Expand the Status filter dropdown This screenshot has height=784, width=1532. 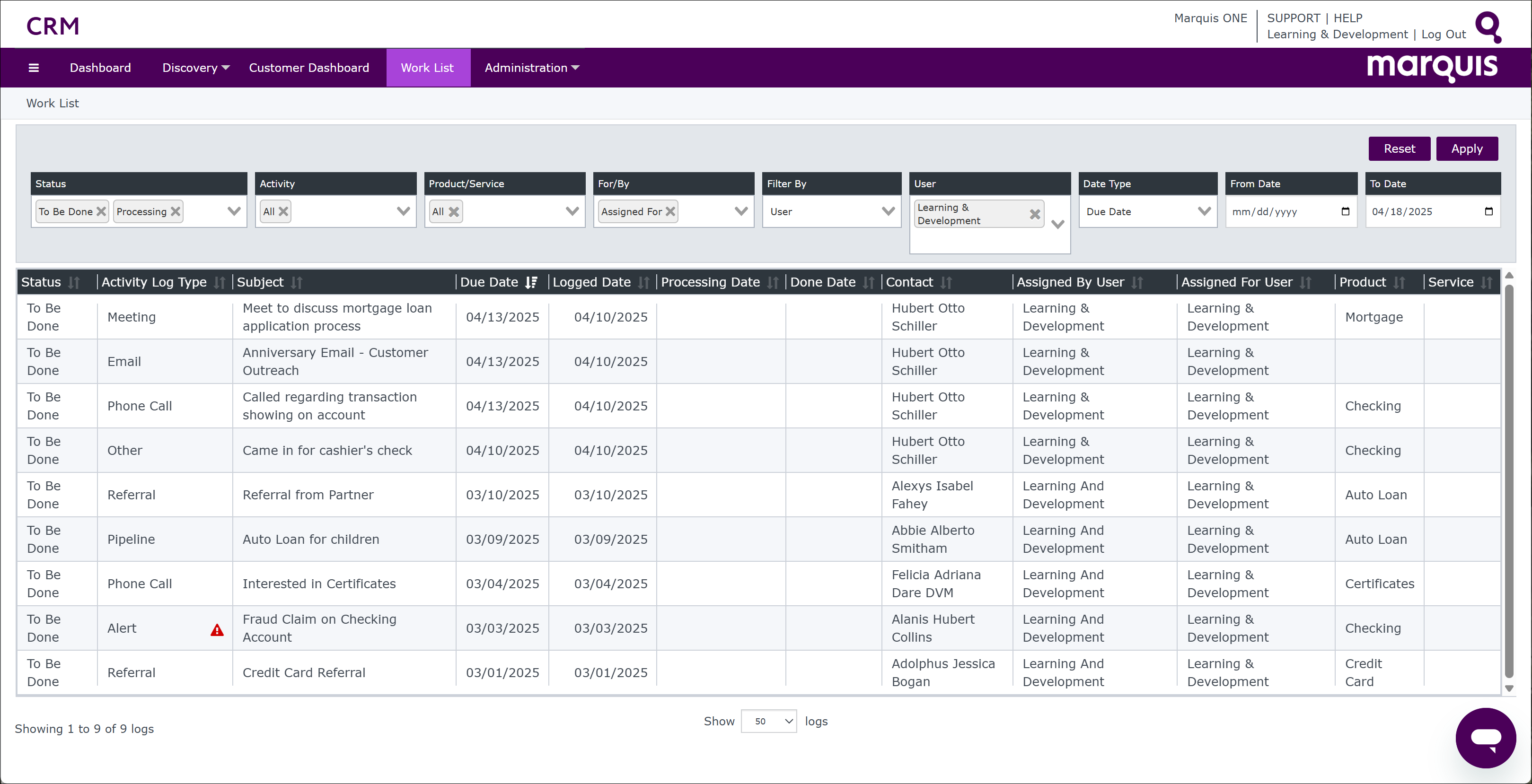pyautogui.click(x=234, y=211)
